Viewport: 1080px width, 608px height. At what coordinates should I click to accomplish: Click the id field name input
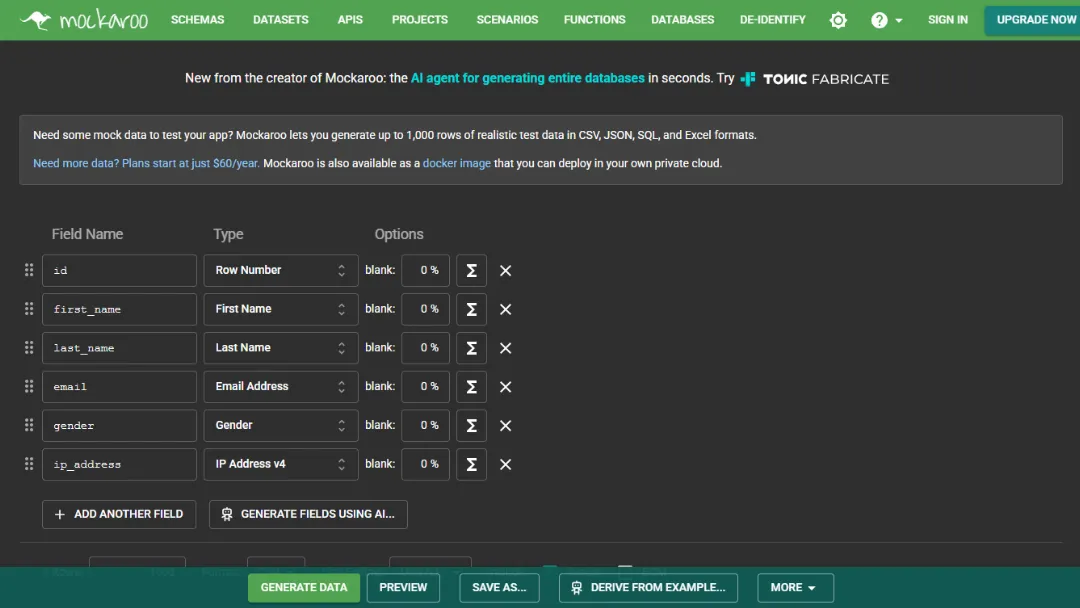coord(119,271)
